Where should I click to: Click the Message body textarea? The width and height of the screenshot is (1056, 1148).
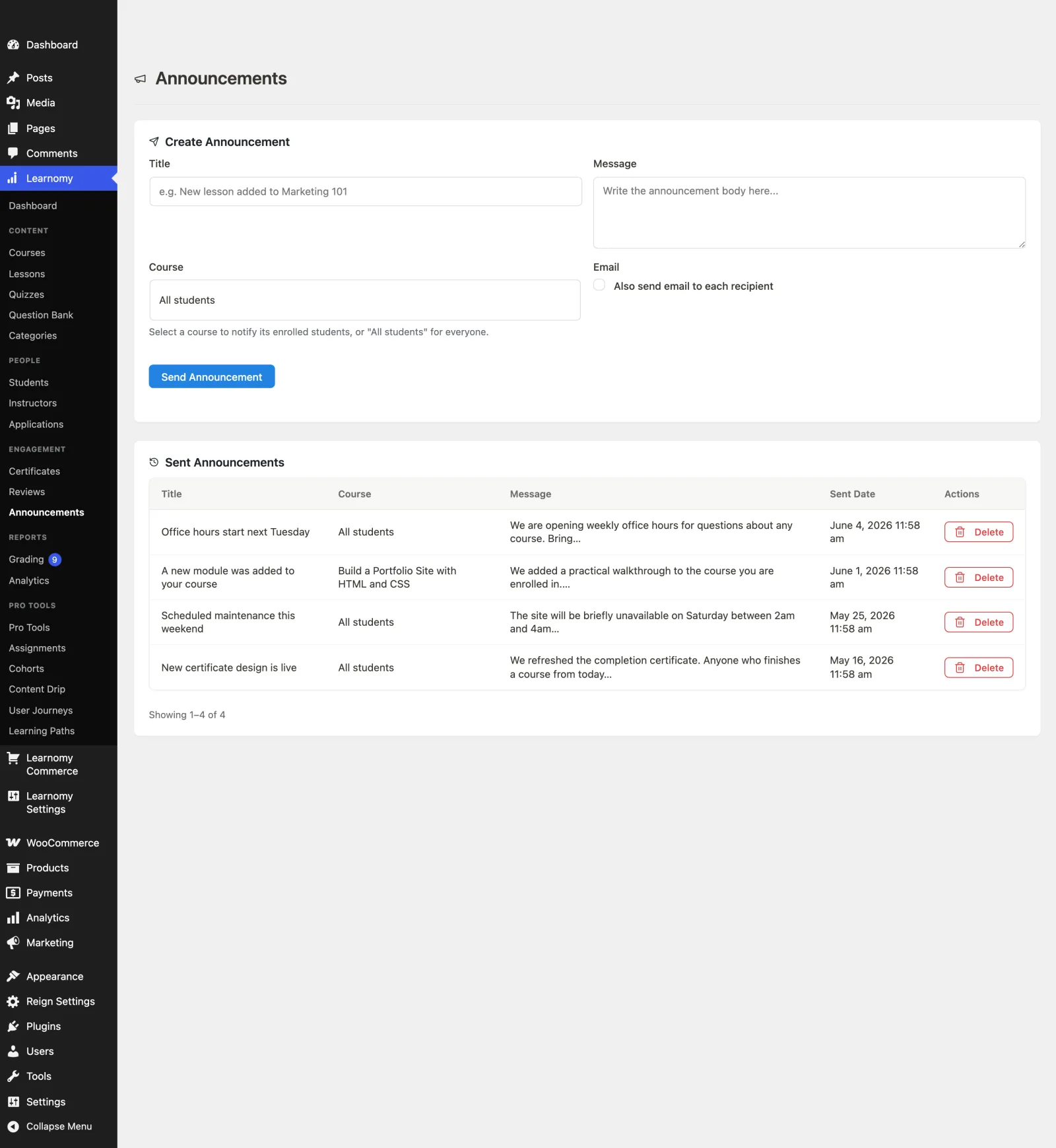[x=809, y=213]
